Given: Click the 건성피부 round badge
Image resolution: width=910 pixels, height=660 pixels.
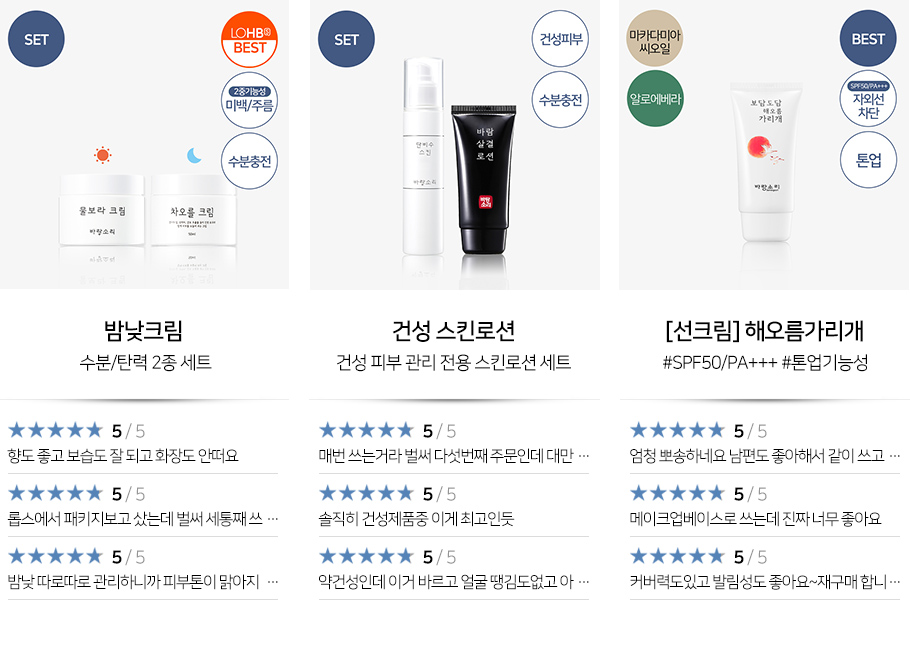Looking at the screenshot, I should point(561,39).
